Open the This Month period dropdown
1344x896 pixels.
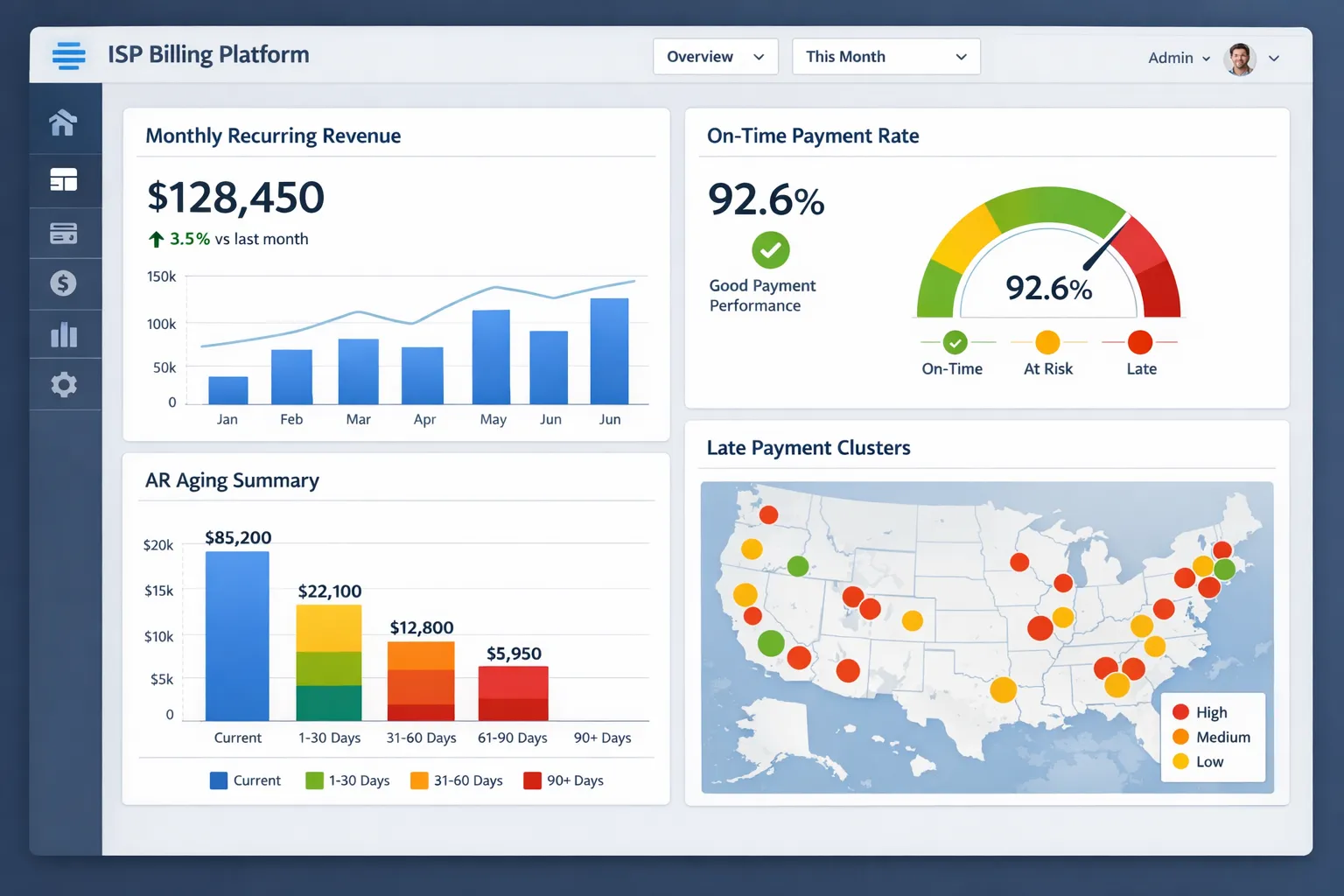(x=885, y=57)
